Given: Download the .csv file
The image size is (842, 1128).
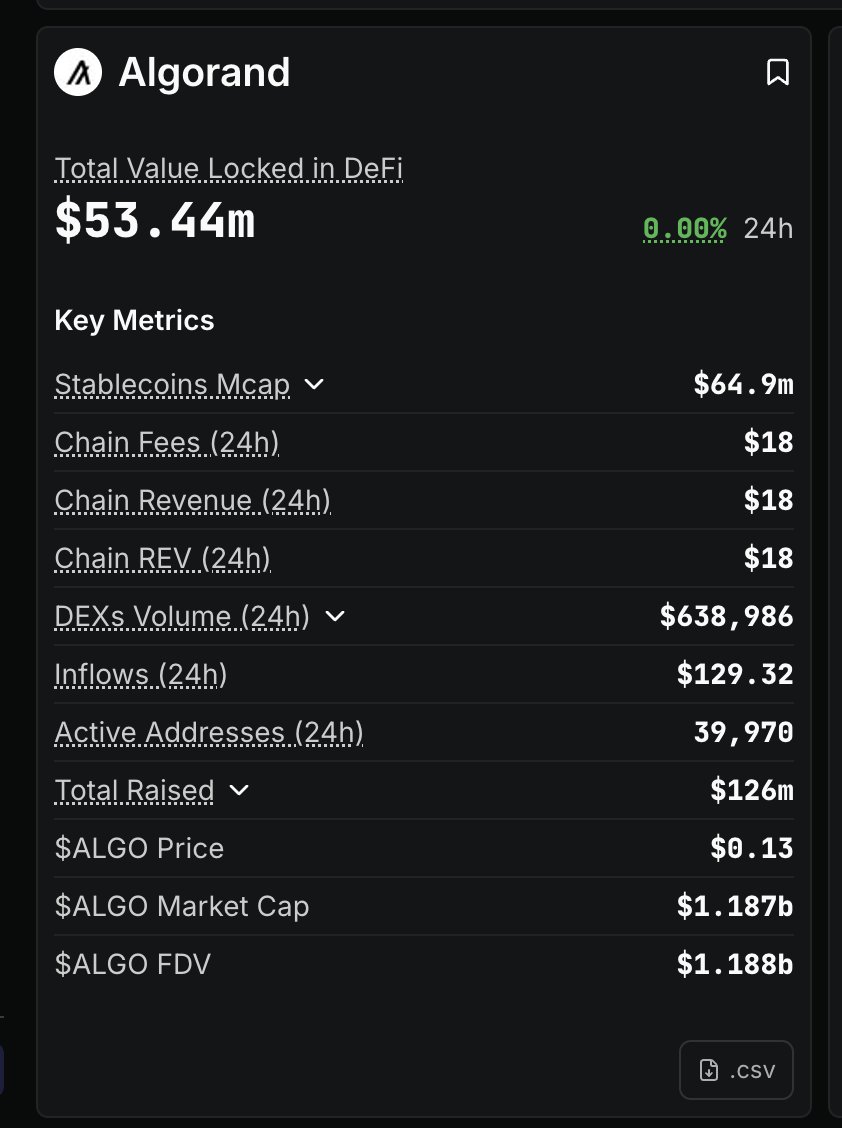Looking at the screenshot, I should click(736, 1070).
